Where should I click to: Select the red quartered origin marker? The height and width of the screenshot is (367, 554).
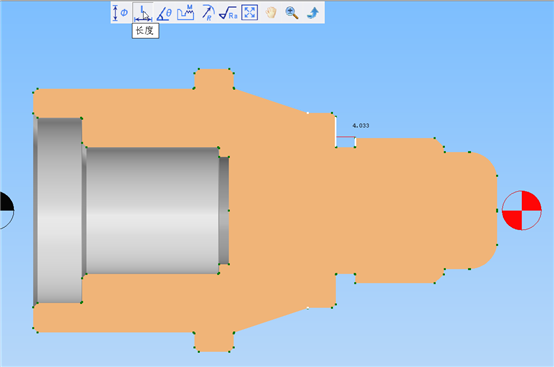point(522,210)
